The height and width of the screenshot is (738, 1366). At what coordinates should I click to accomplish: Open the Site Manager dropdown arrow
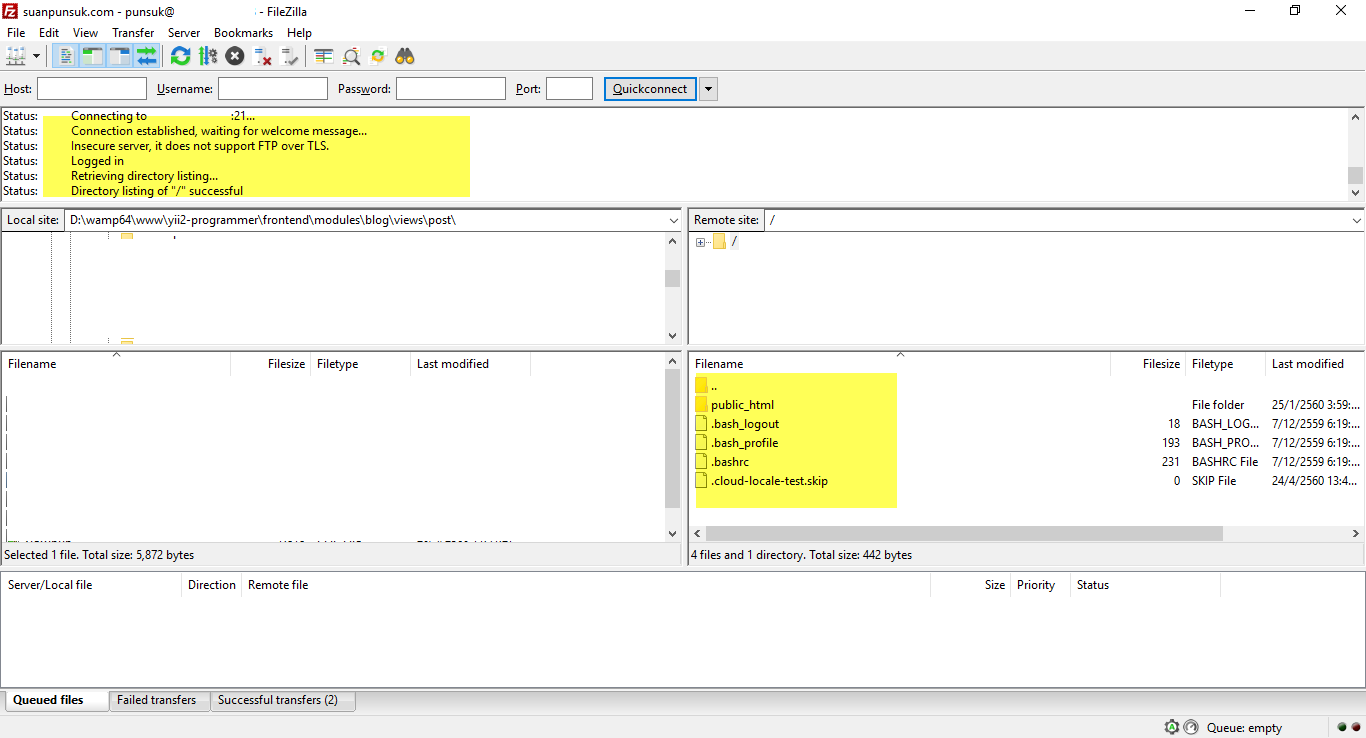[37, 56]
